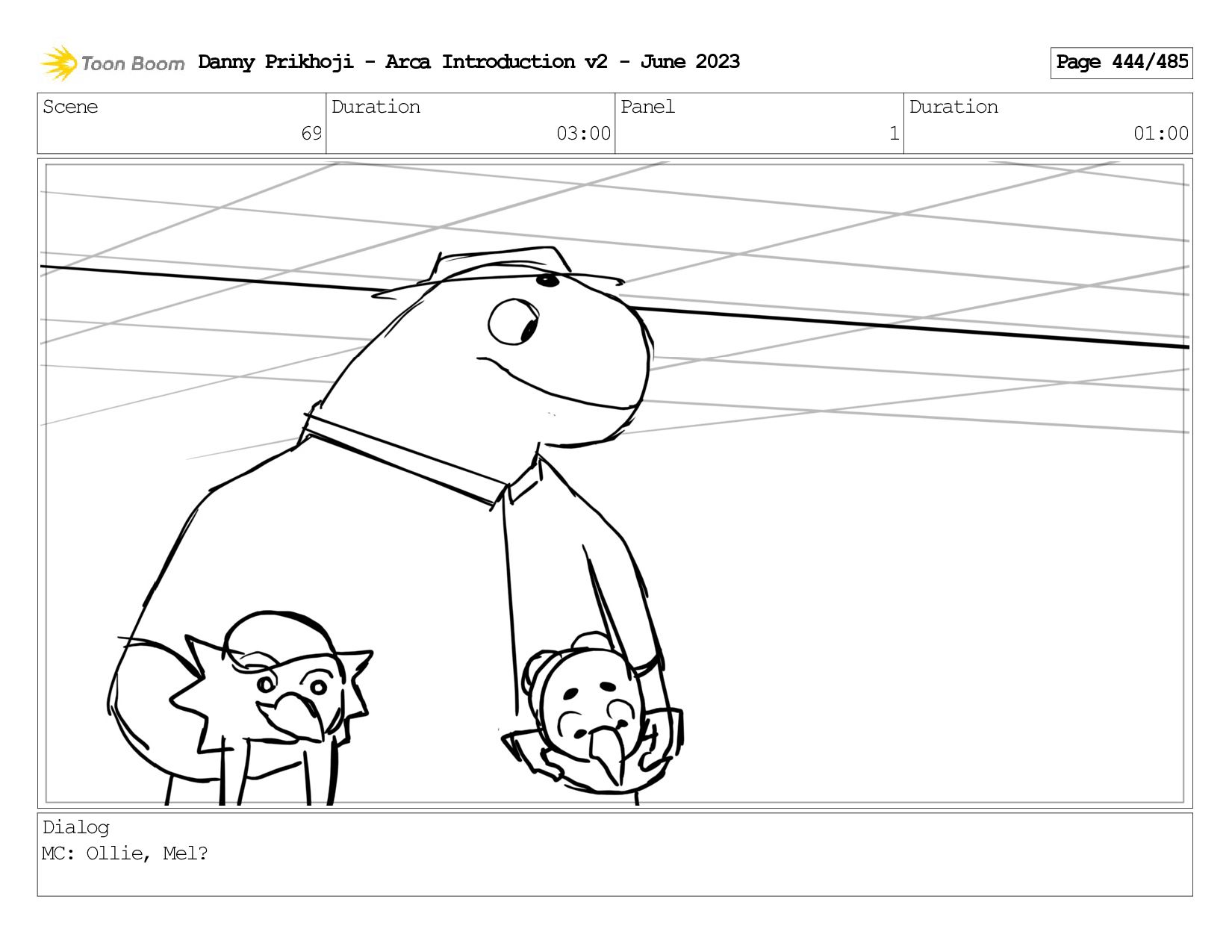Select the scene number '69'
The image size is (1232, 952).
click(311, 134)
